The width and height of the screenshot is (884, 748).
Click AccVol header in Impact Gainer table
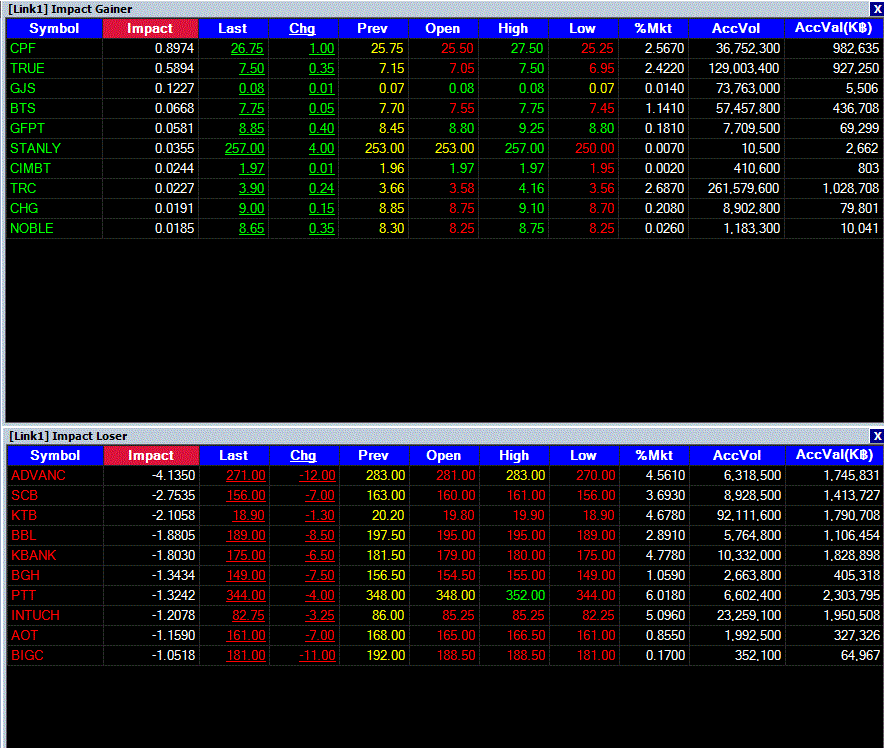(x=736, y=29)
